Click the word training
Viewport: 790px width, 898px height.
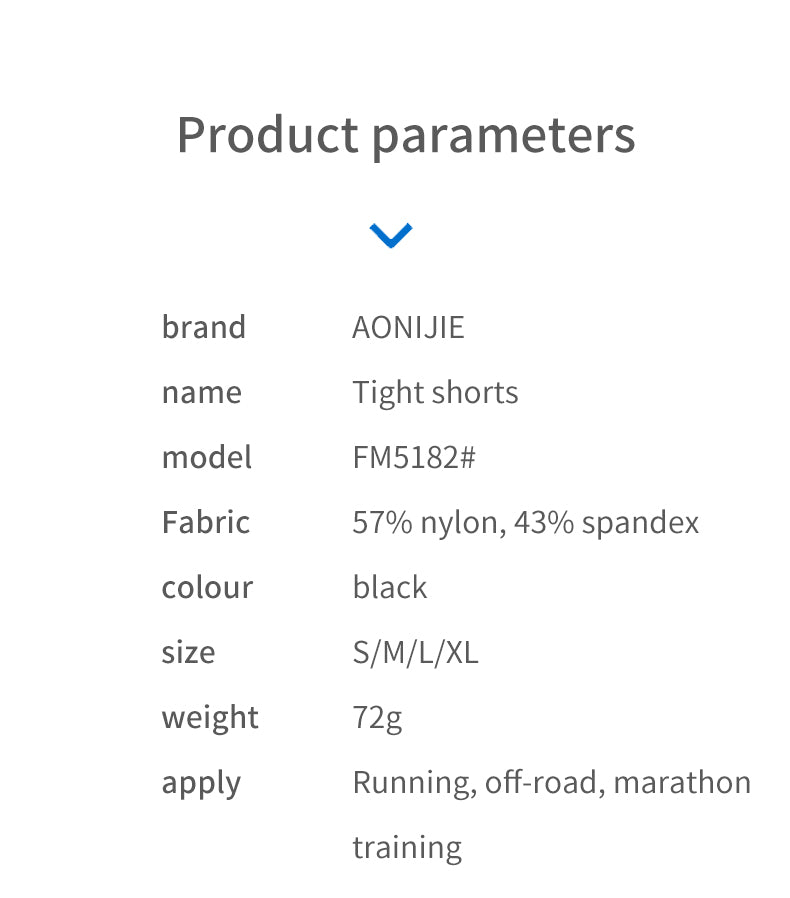coord(407,848)
